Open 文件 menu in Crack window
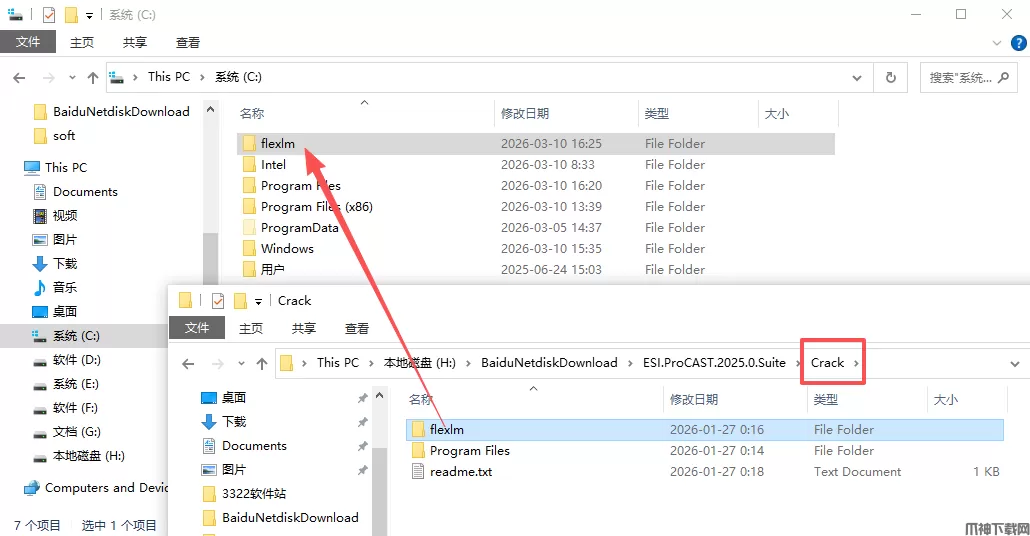The width and height of the screenshot is (1030, 536). (197, 328)
